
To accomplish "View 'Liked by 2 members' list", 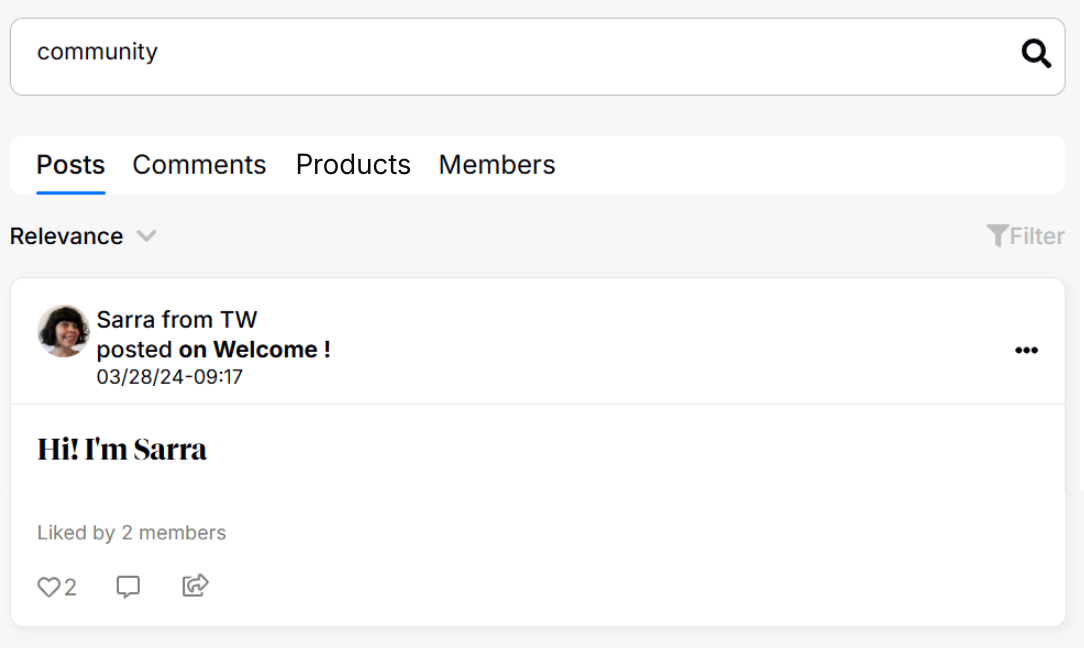I will pyautogui.click(x=132, y=533).
